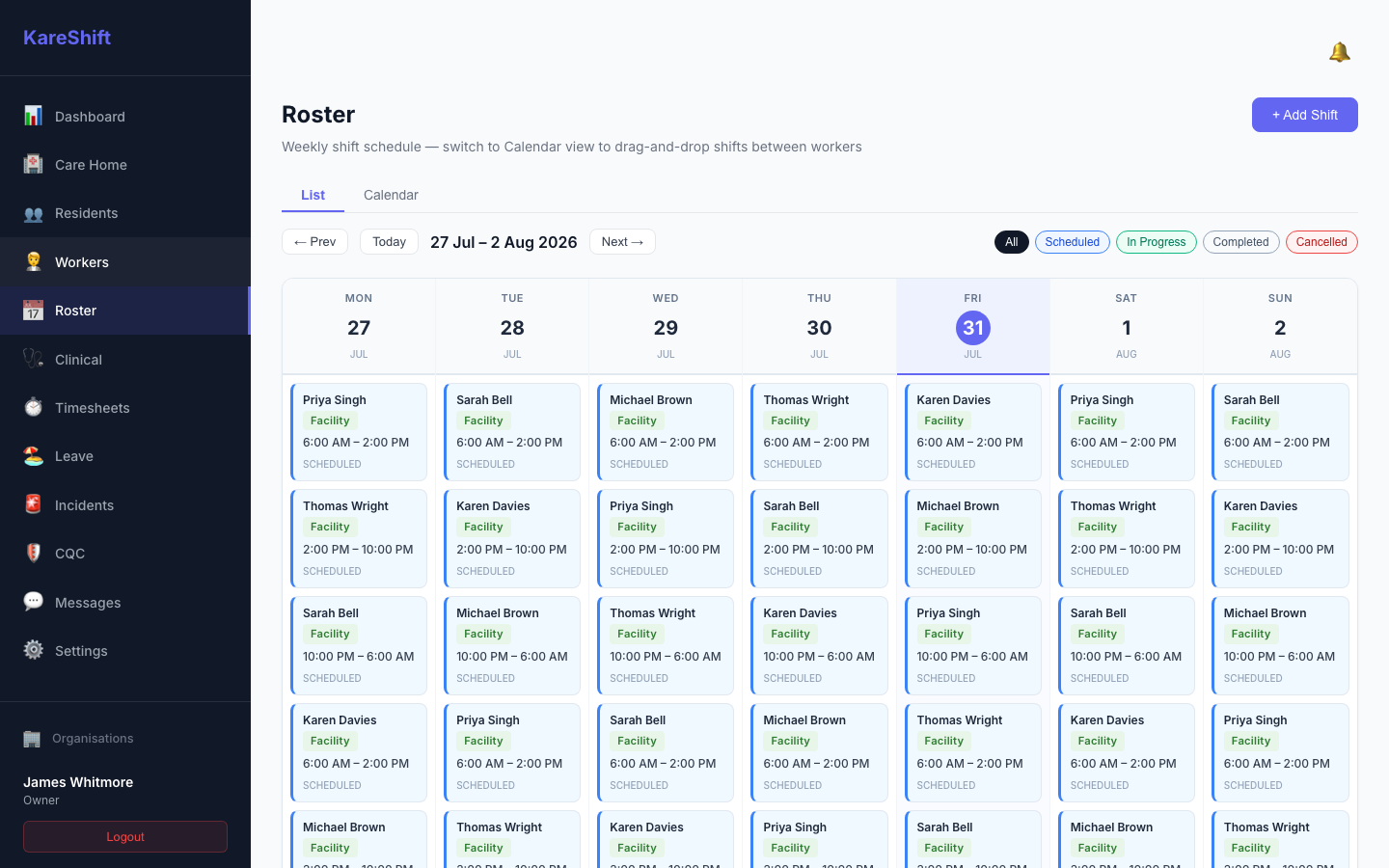The height and width of the screenshot is (868, 1389).
Task: Click the CQC shield icon
Action: (x=33, y=553)
